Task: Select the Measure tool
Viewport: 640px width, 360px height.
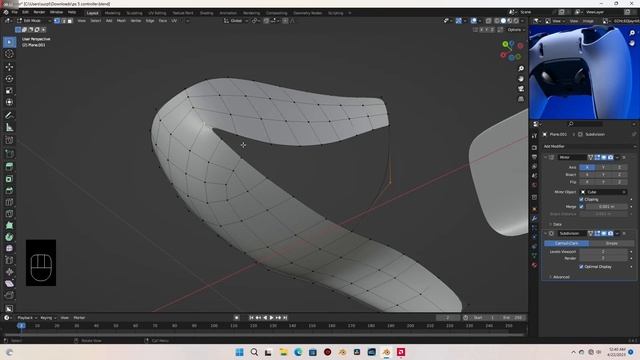Action: (9, 127)
